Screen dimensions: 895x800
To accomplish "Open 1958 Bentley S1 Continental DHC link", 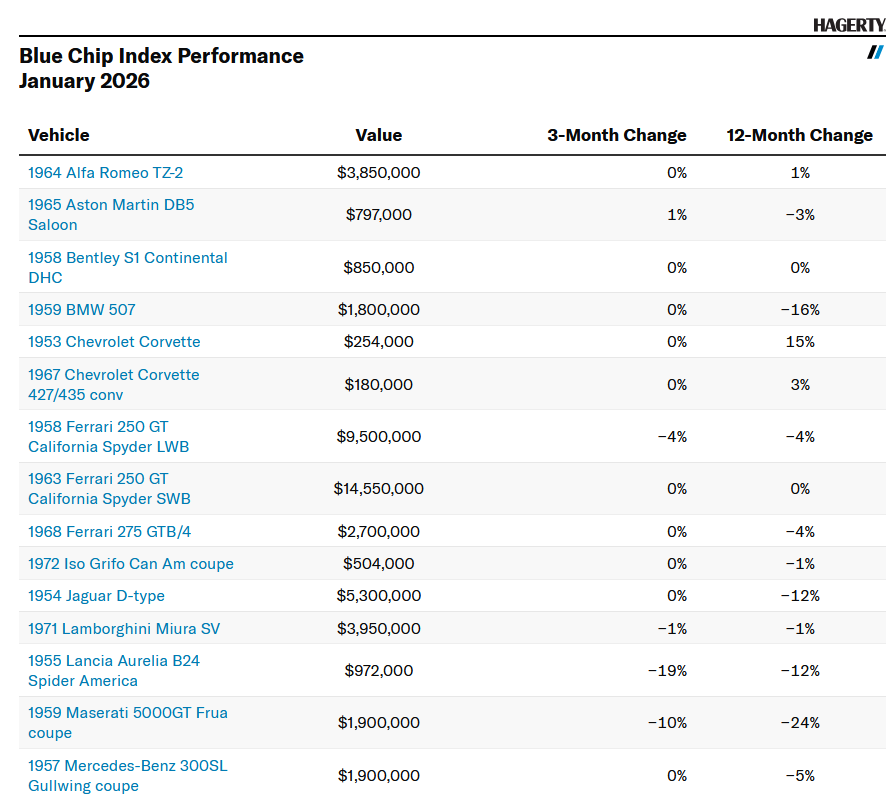I will click(127, 258).
